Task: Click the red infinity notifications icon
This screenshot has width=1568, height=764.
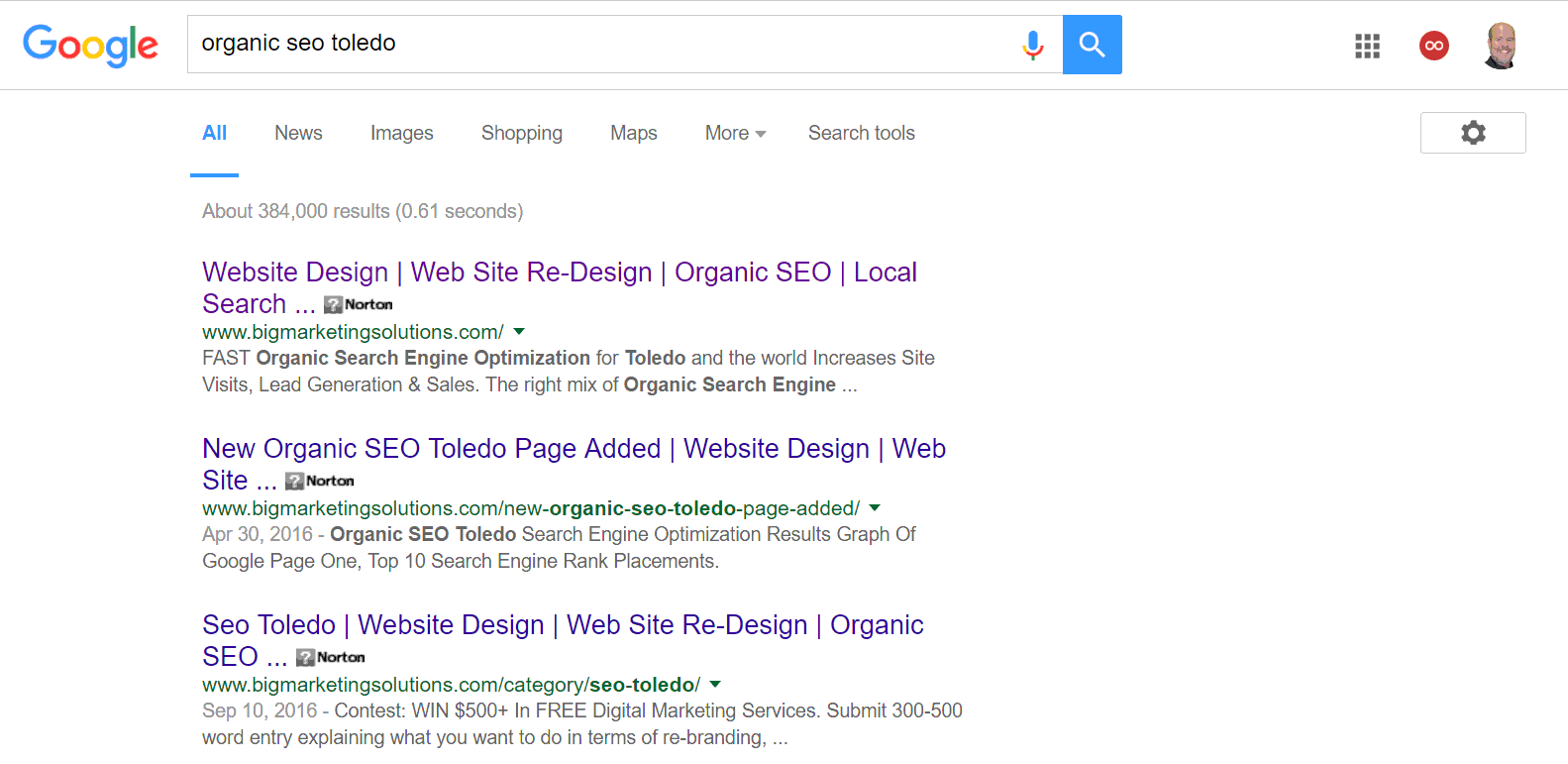Action: point(1433,46)
